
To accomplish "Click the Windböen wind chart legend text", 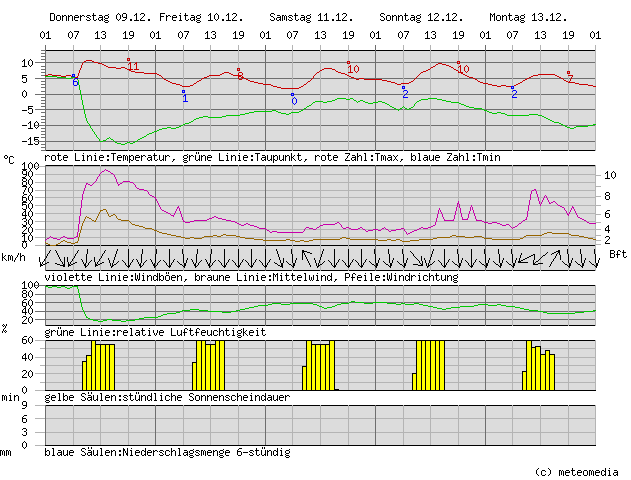I will 251,276.
